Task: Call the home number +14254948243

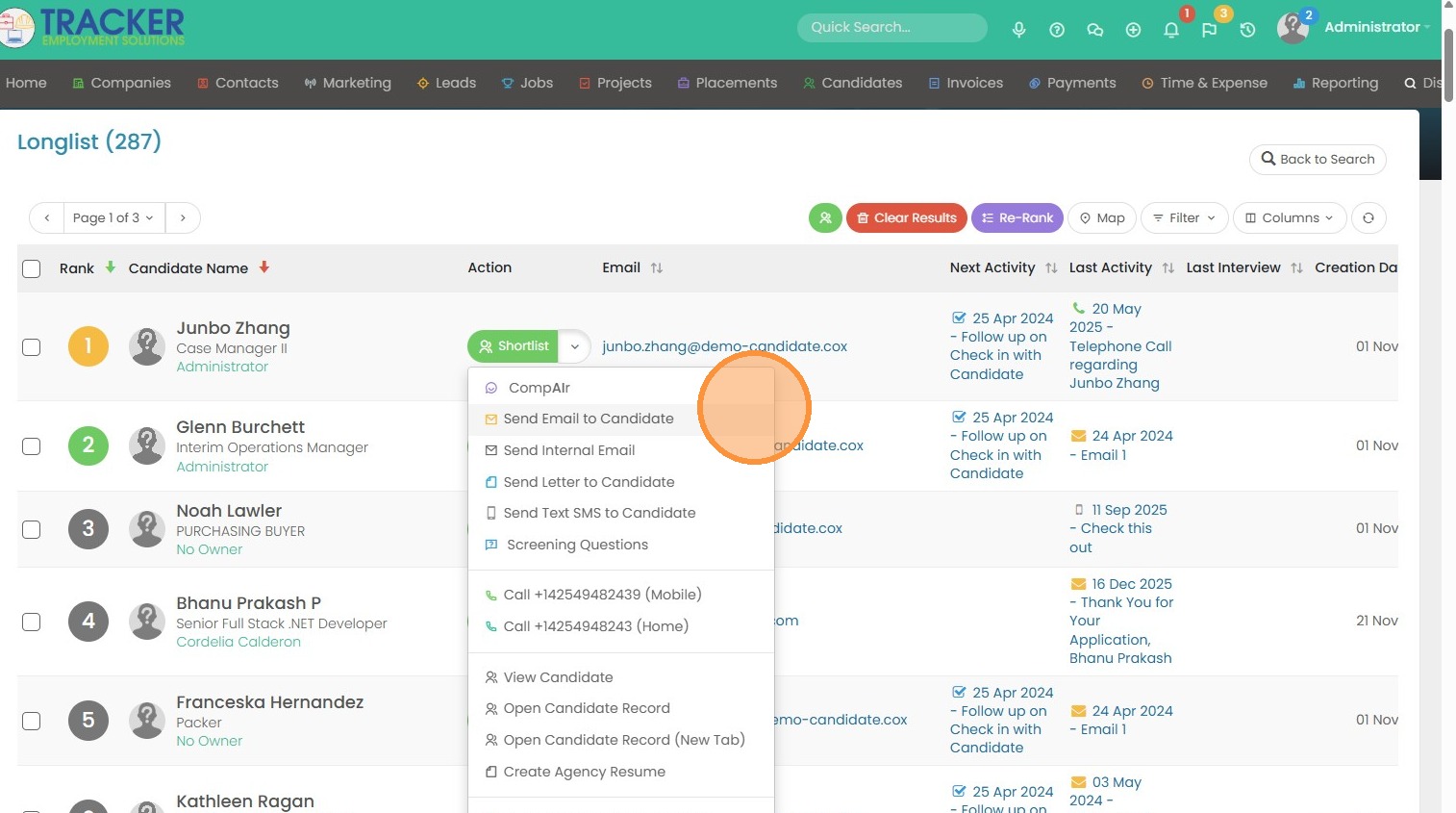Action: (620, 626)
